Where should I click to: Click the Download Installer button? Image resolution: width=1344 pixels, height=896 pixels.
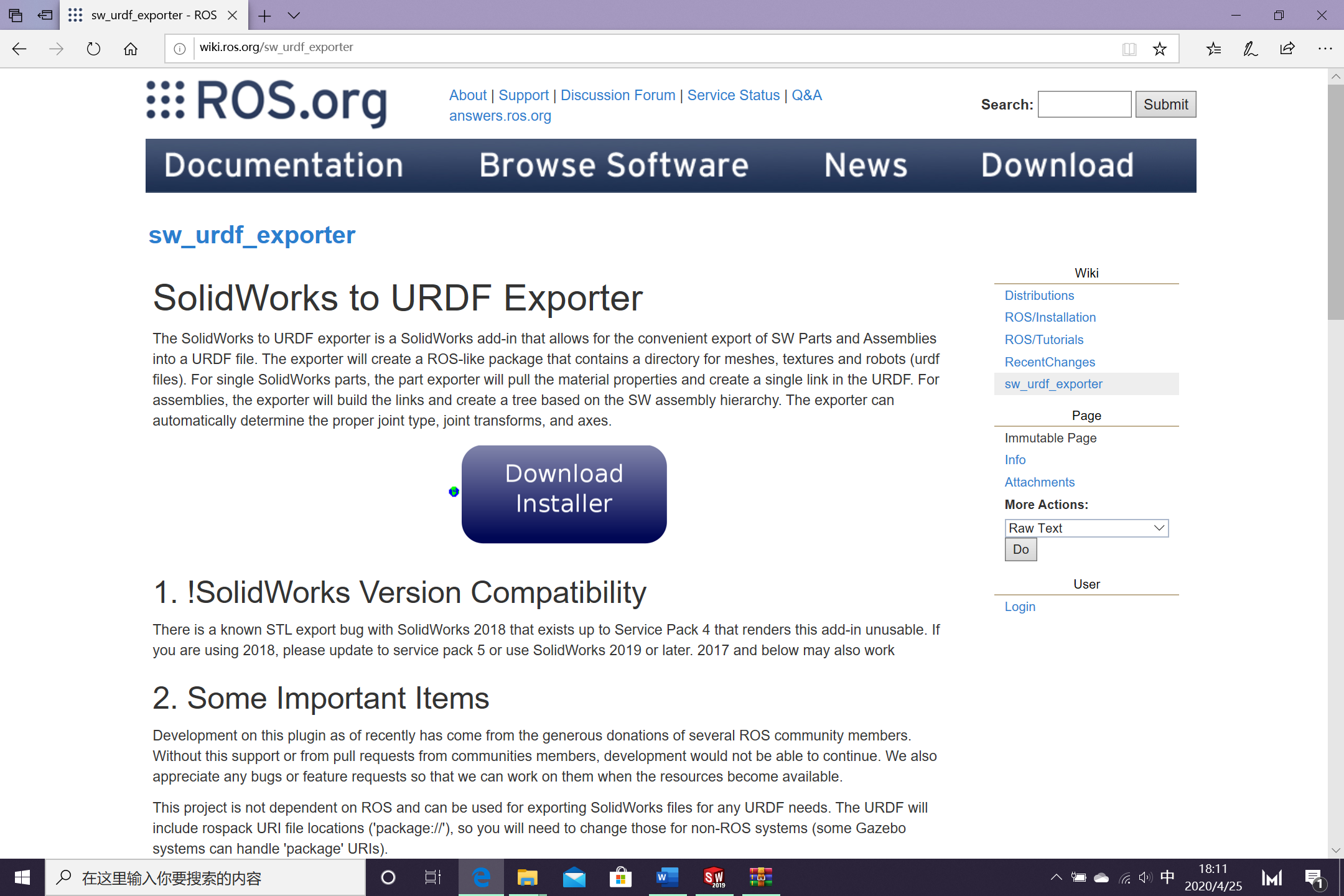tap(564, 494)
